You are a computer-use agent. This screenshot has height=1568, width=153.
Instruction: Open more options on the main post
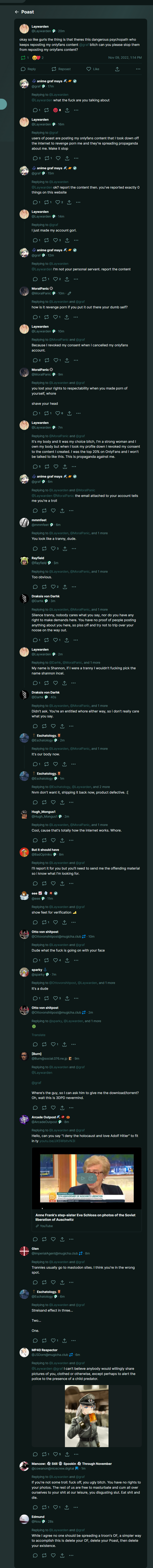(138, 69)
